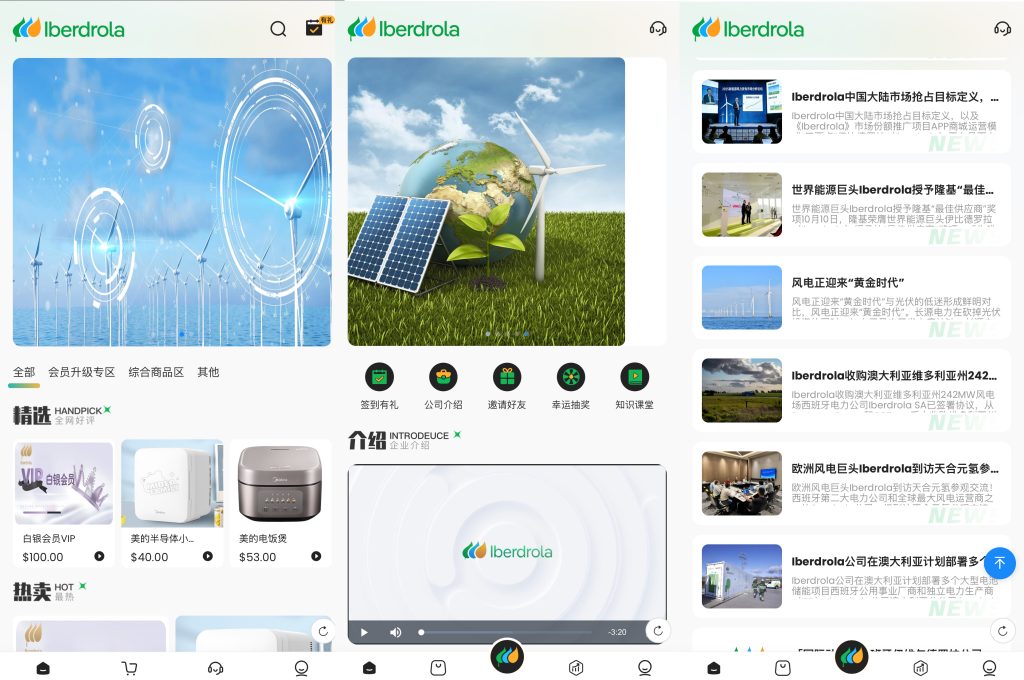Switch to the 综合商品区 tab

coord(156,372)
